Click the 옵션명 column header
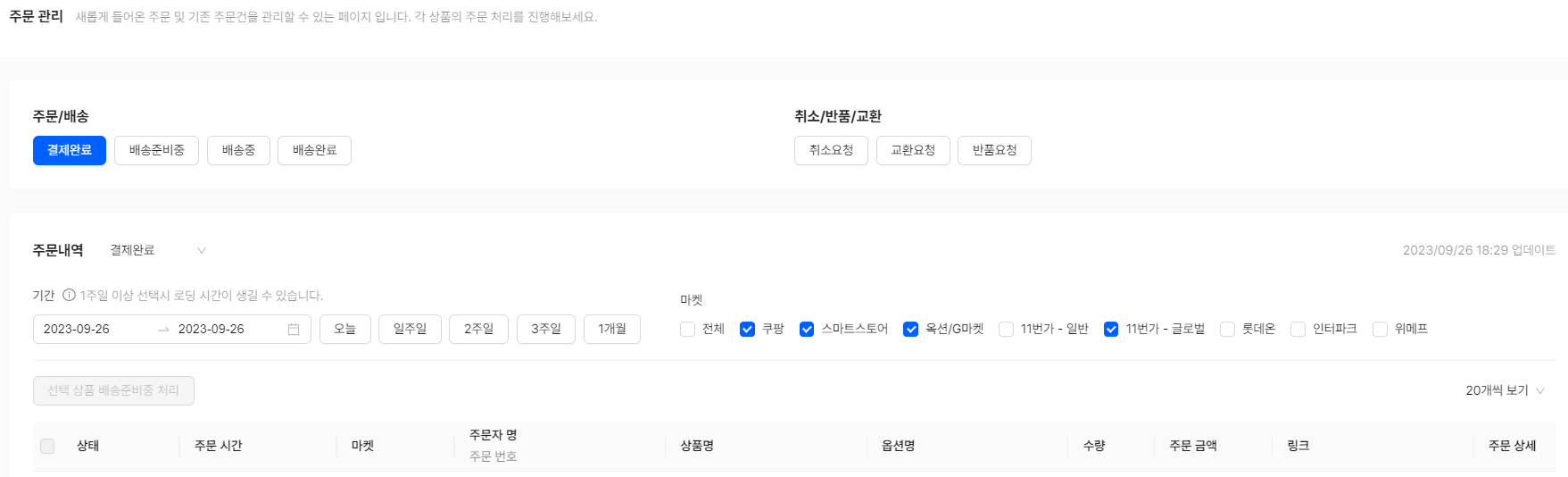 pos(898,446)
